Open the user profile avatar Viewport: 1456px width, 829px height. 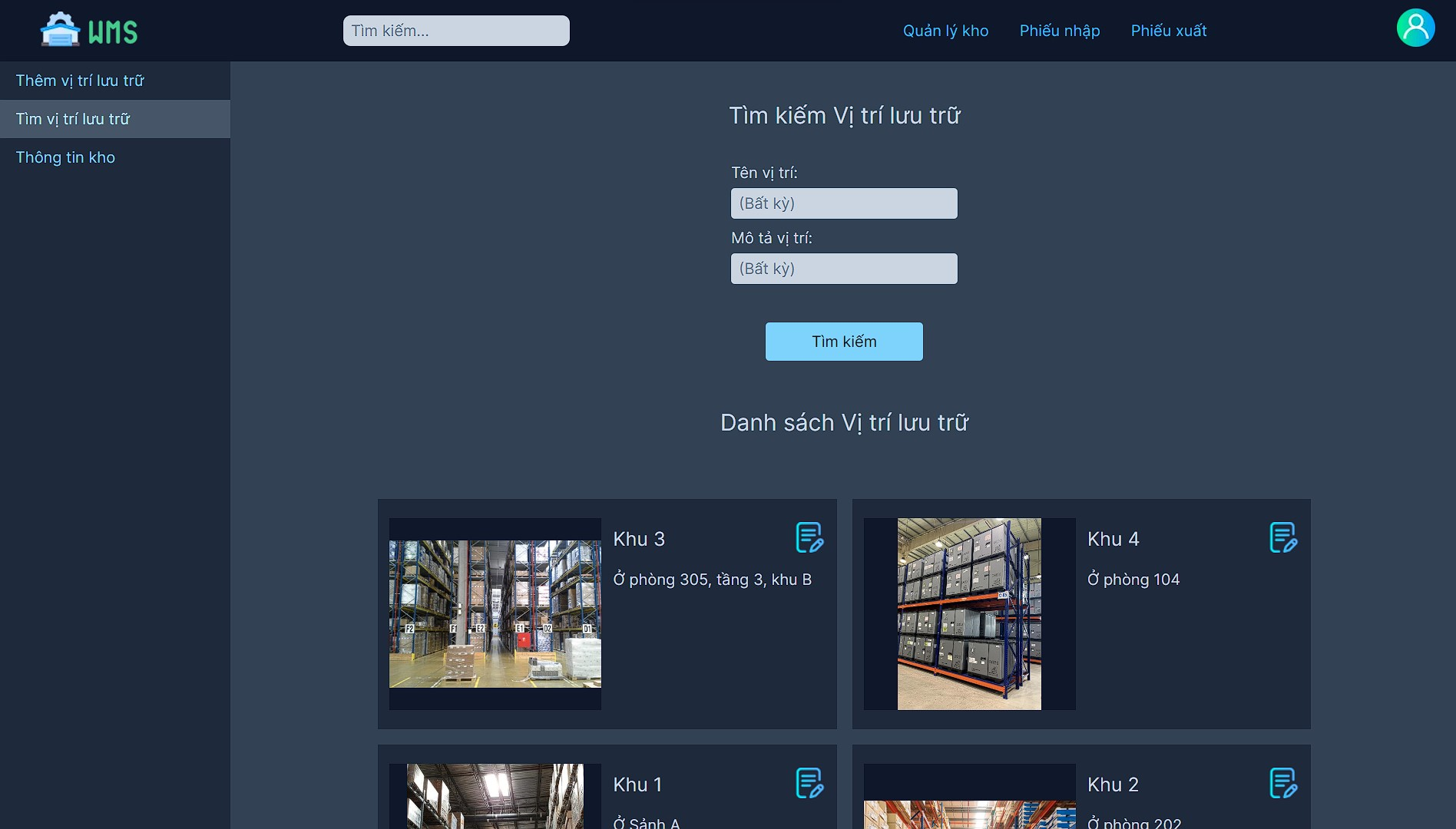[1415, 28]
